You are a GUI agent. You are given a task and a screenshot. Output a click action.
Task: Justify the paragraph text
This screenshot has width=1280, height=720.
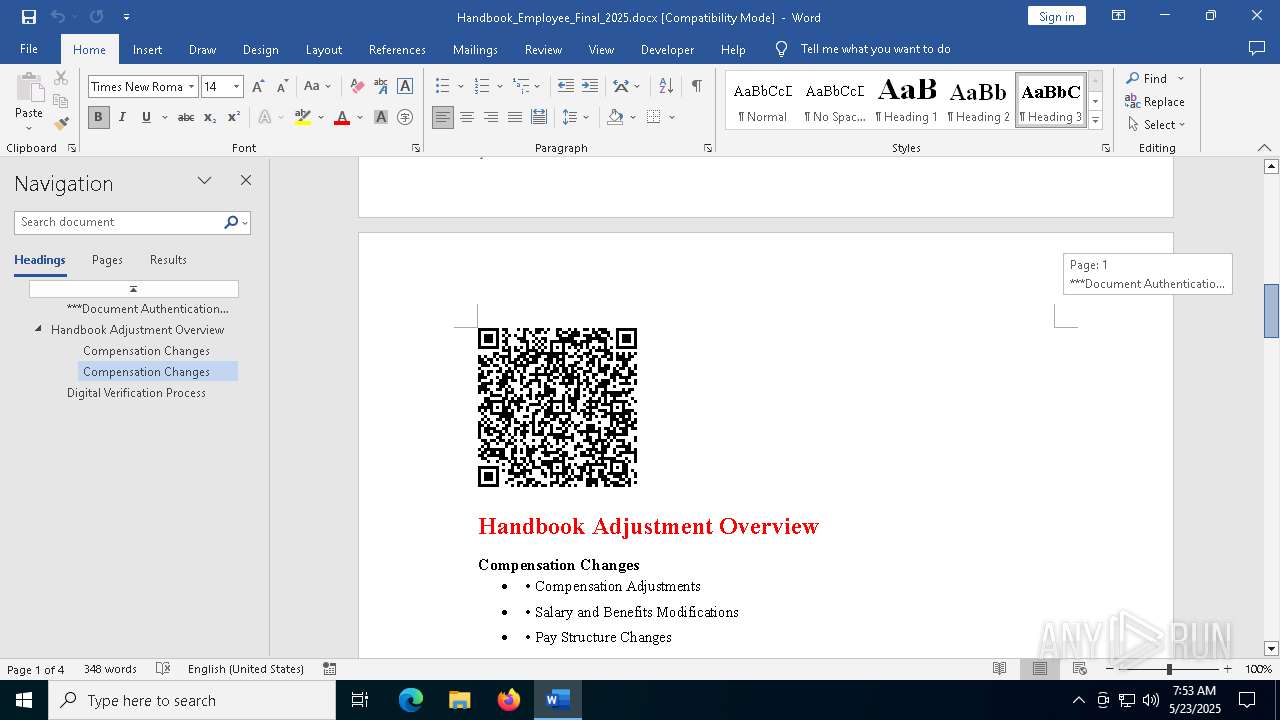(x=515, y=117)
